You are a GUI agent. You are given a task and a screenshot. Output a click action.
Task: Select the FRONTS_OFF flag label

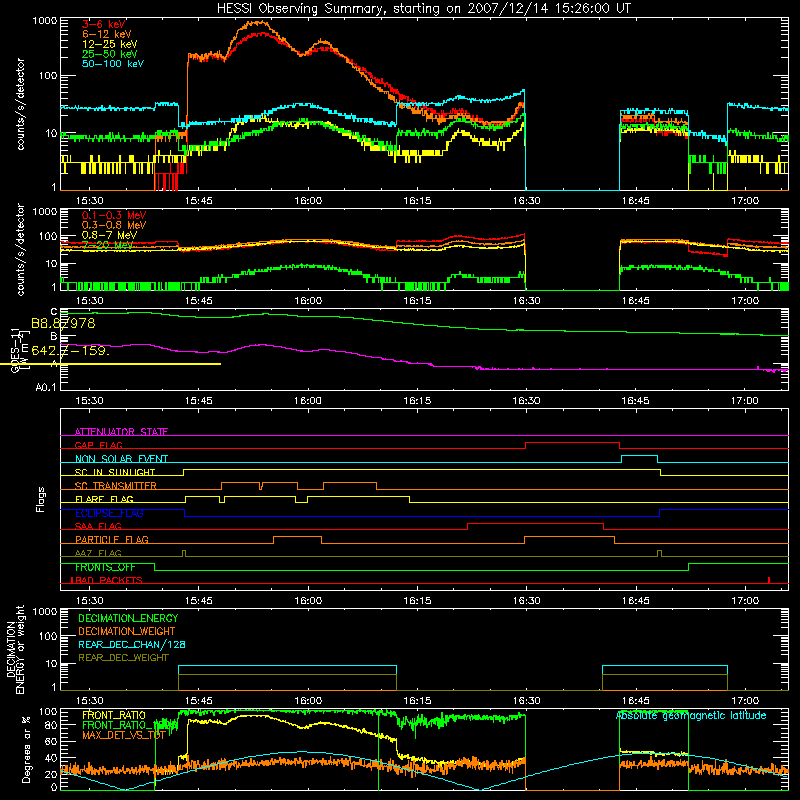point(105,567)
